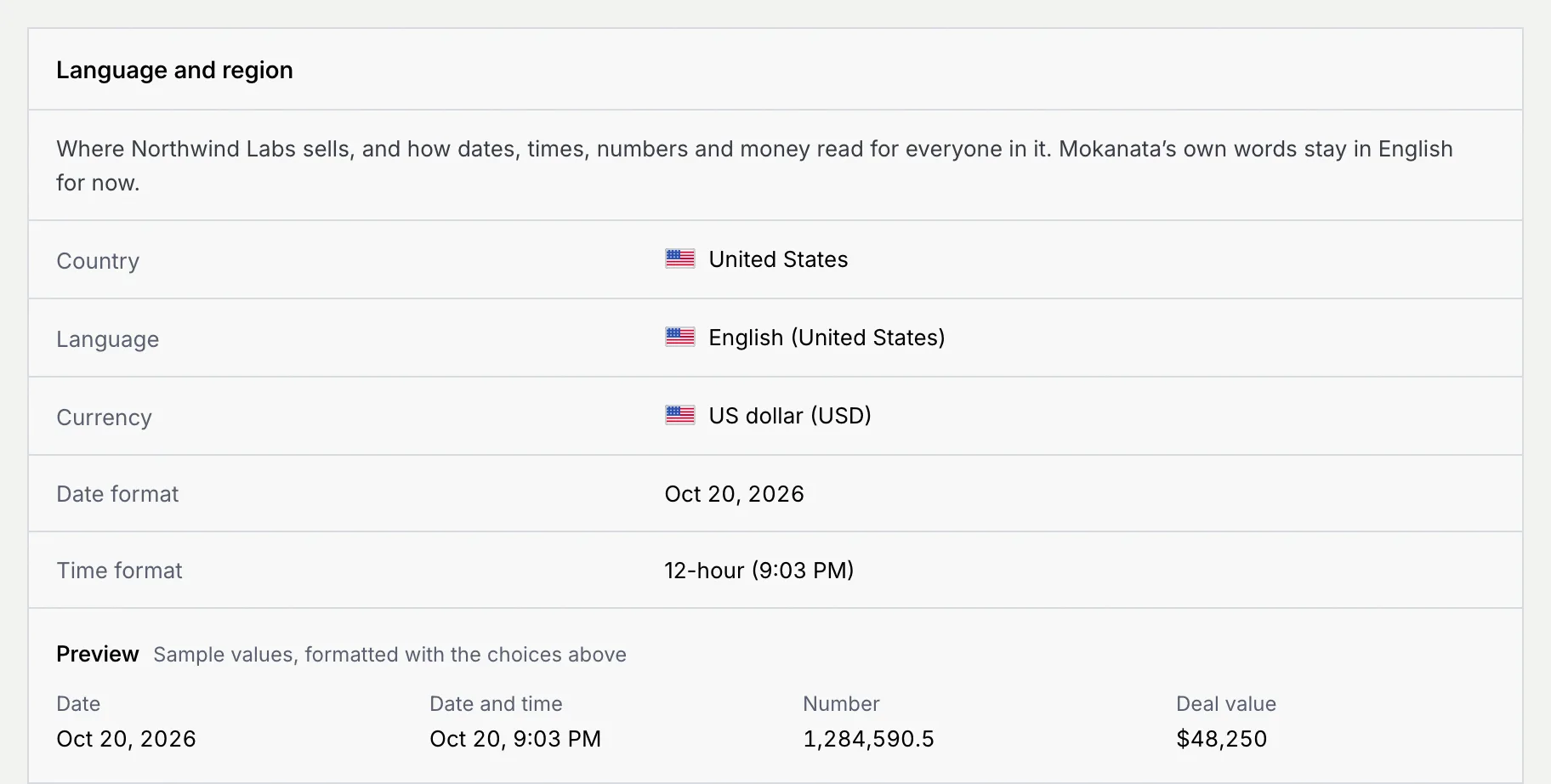Click the flag icon in the Language row
The image size is (1551, 784).
[x=679, y=337]
